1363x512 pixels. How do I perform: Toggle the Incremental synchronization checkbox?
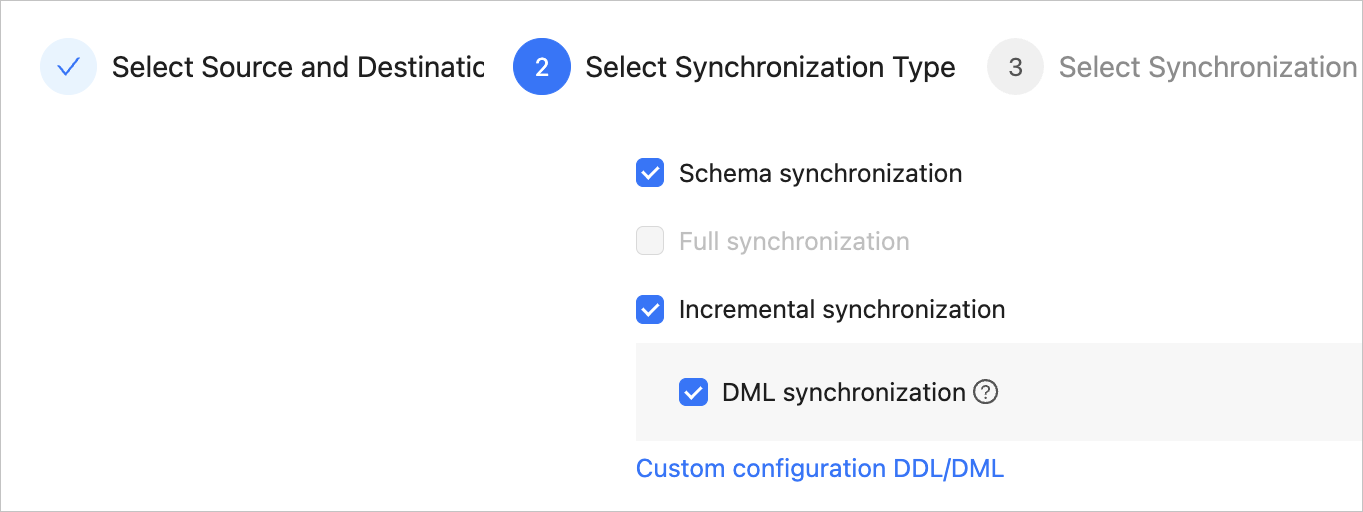[x=650, y=309]
